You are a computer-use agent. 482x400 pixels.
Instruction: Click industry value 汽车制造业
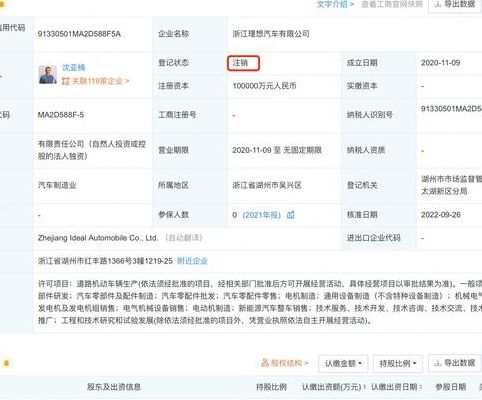pyautogui.click(x=57, y=185)
